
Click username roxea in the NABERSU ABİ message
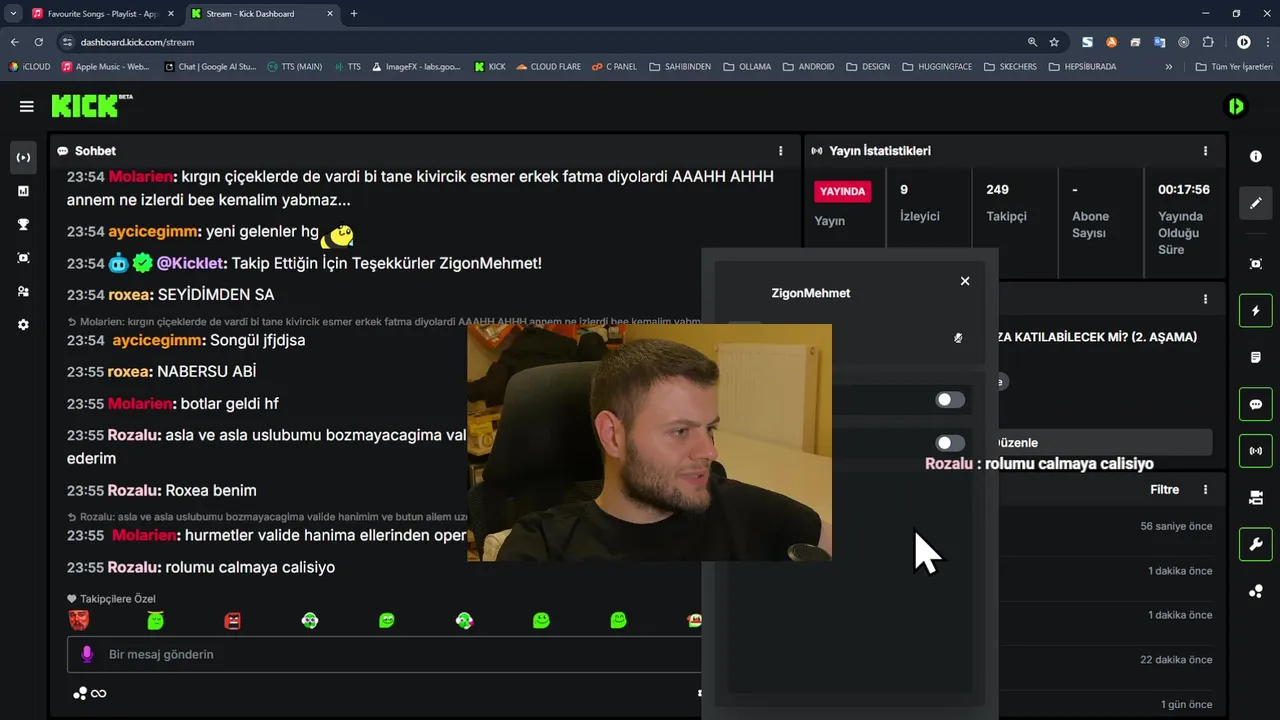click(128, 371)
